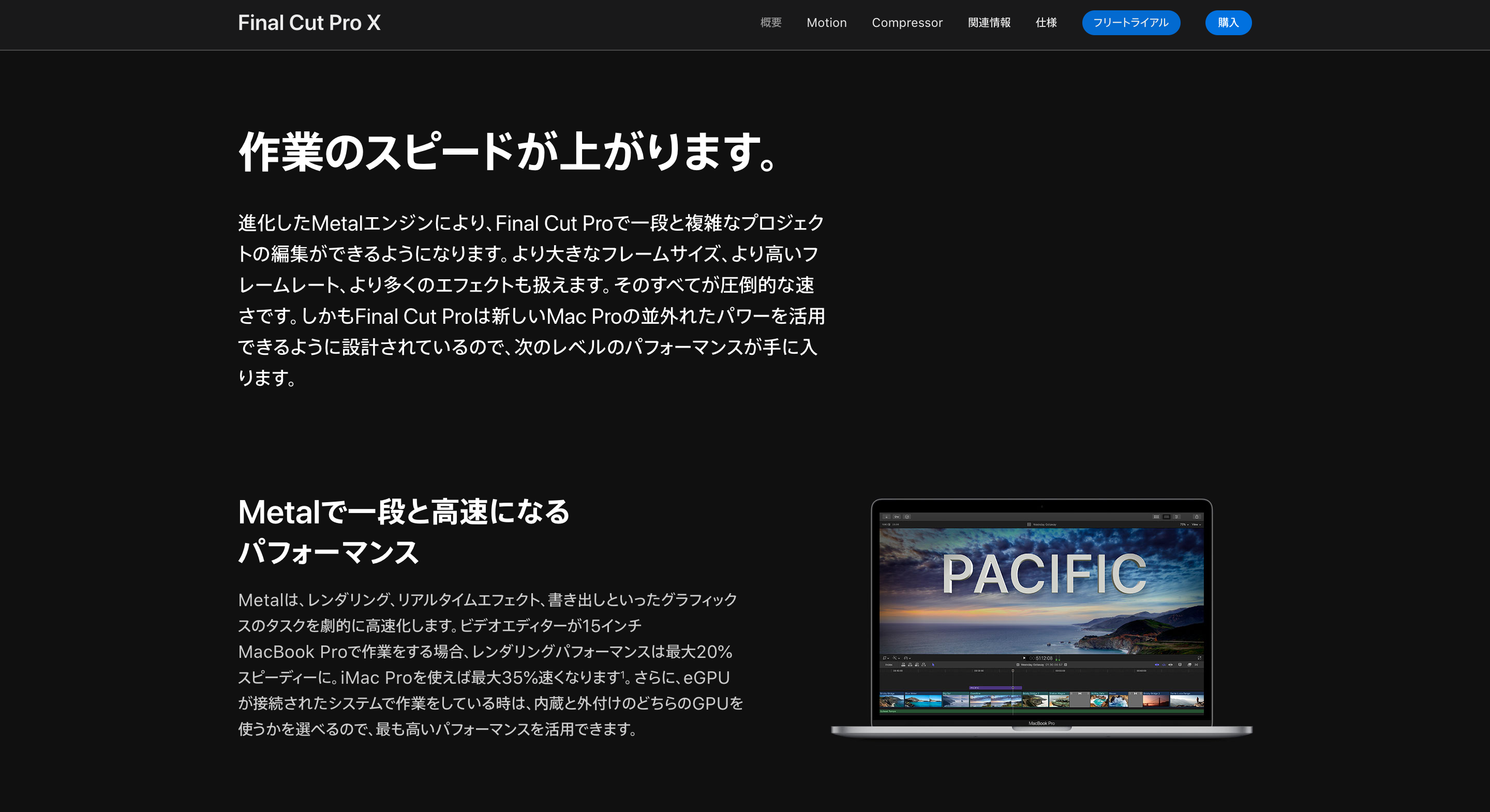Screen dimensions: 1490x812
Task: Click the フリートライアル button
Action: point(1131,23)
